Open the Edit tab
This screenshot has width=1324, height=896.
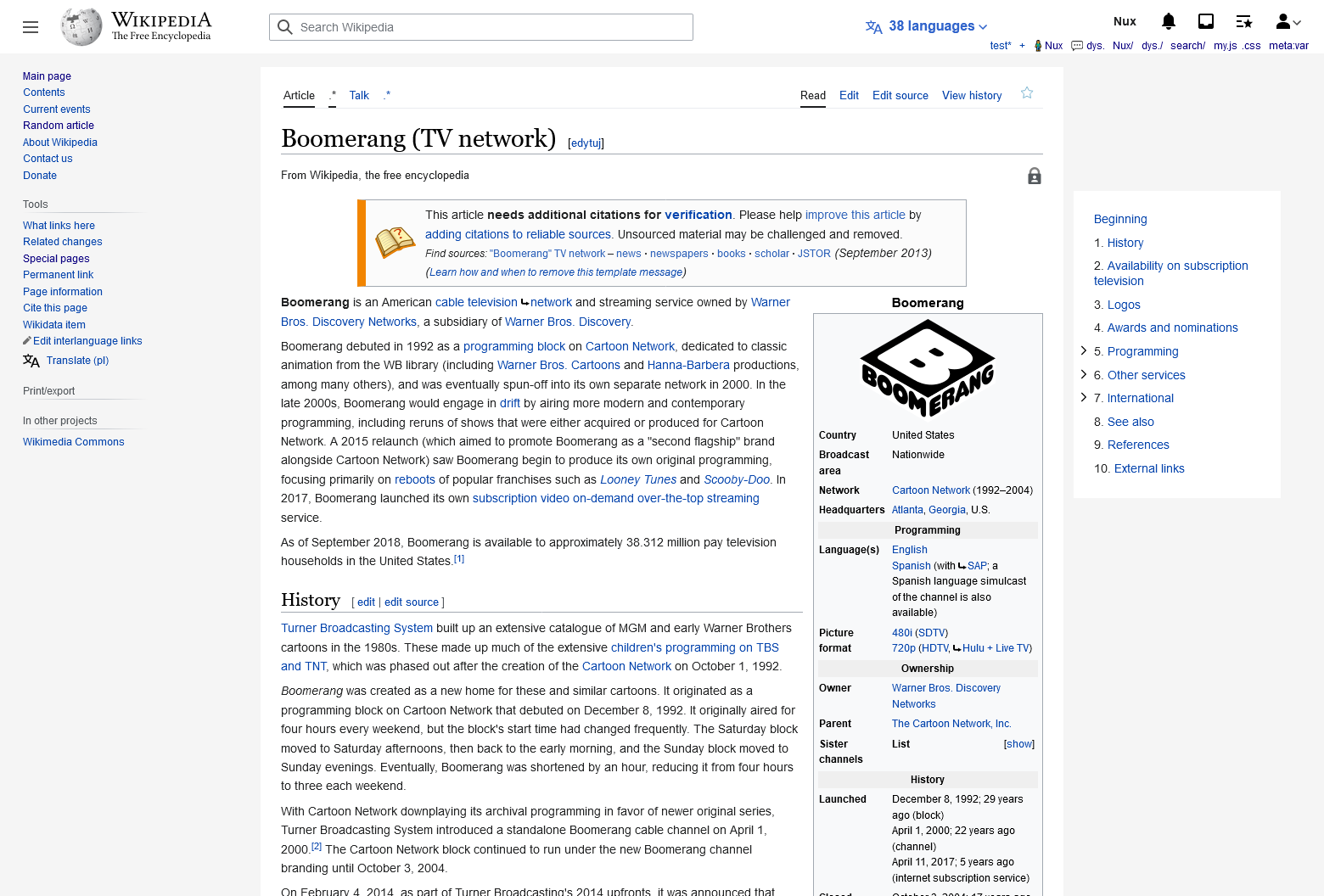click(x=849, y=96)
